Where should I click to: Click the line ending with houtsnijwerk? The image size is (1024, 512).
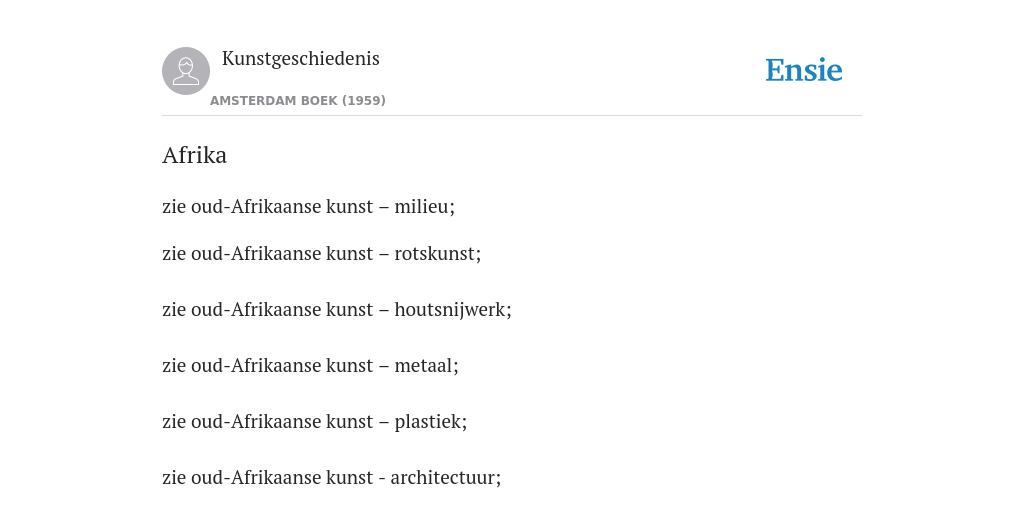click(337, 310)
